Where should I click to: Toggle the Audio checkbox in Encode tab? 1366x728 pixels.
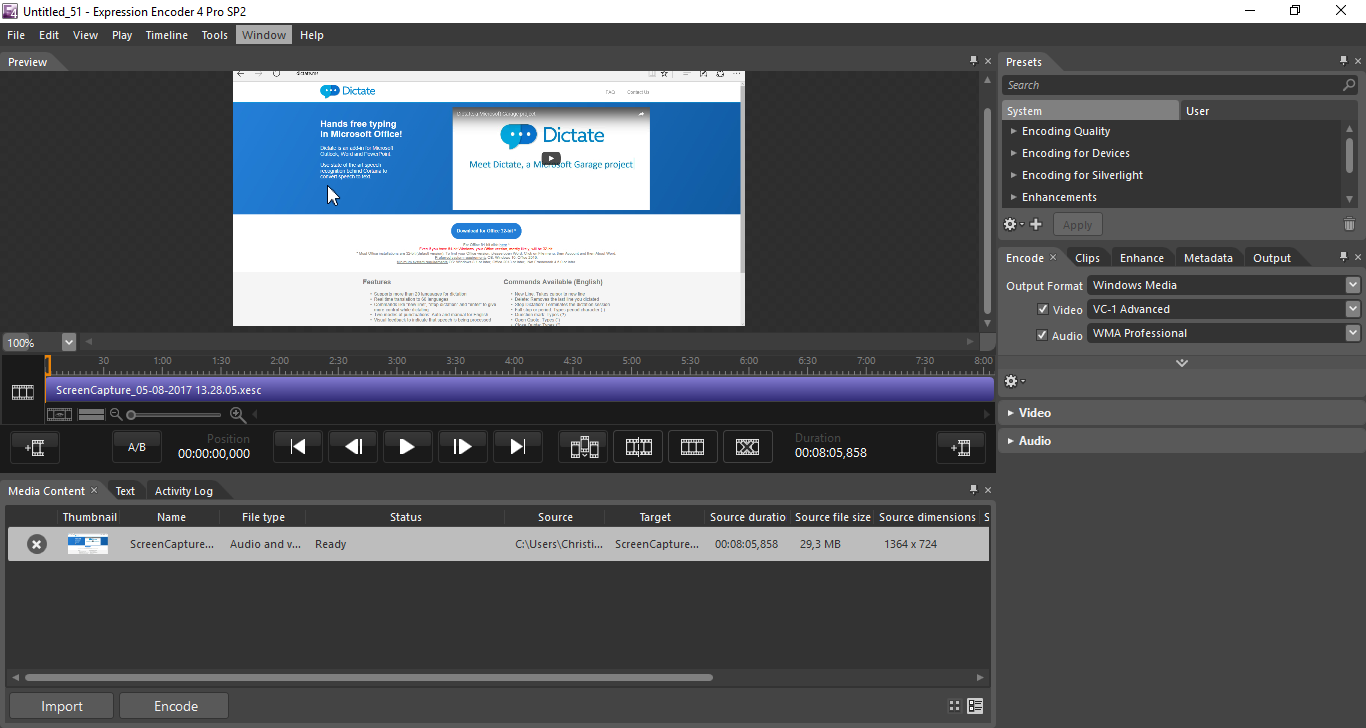click(x=1043, y=334)
